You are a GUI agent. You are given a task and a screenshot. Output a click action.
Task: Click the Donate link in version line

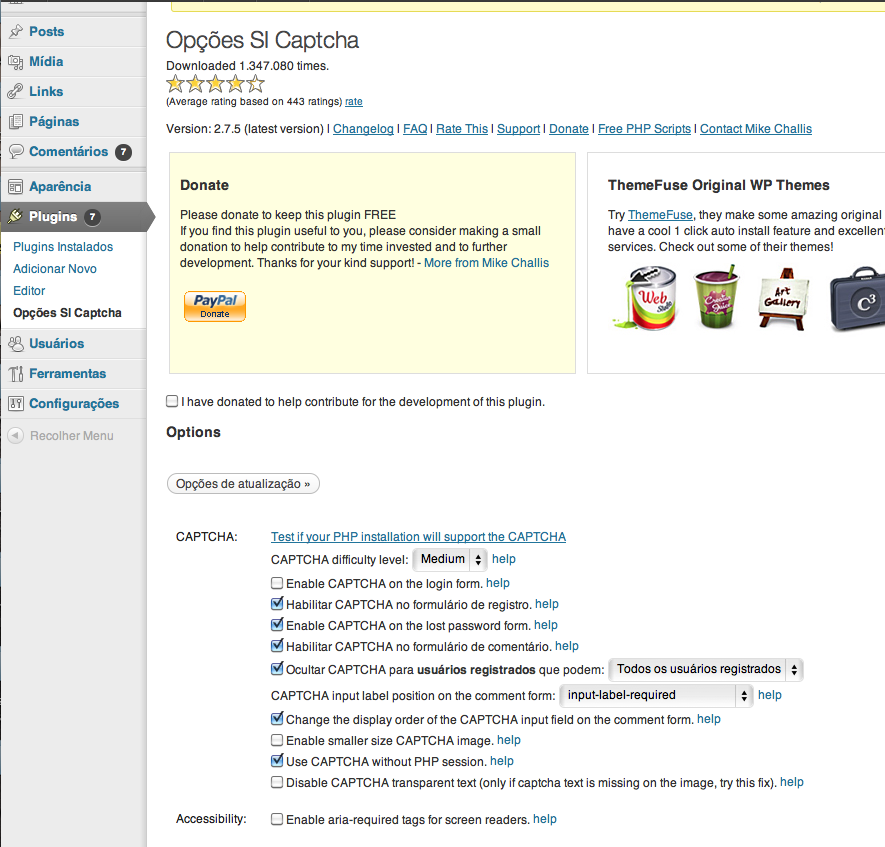(569, 129)
